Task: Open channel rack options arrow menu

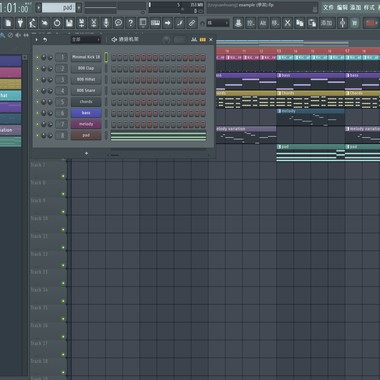Action: [37, 40]
